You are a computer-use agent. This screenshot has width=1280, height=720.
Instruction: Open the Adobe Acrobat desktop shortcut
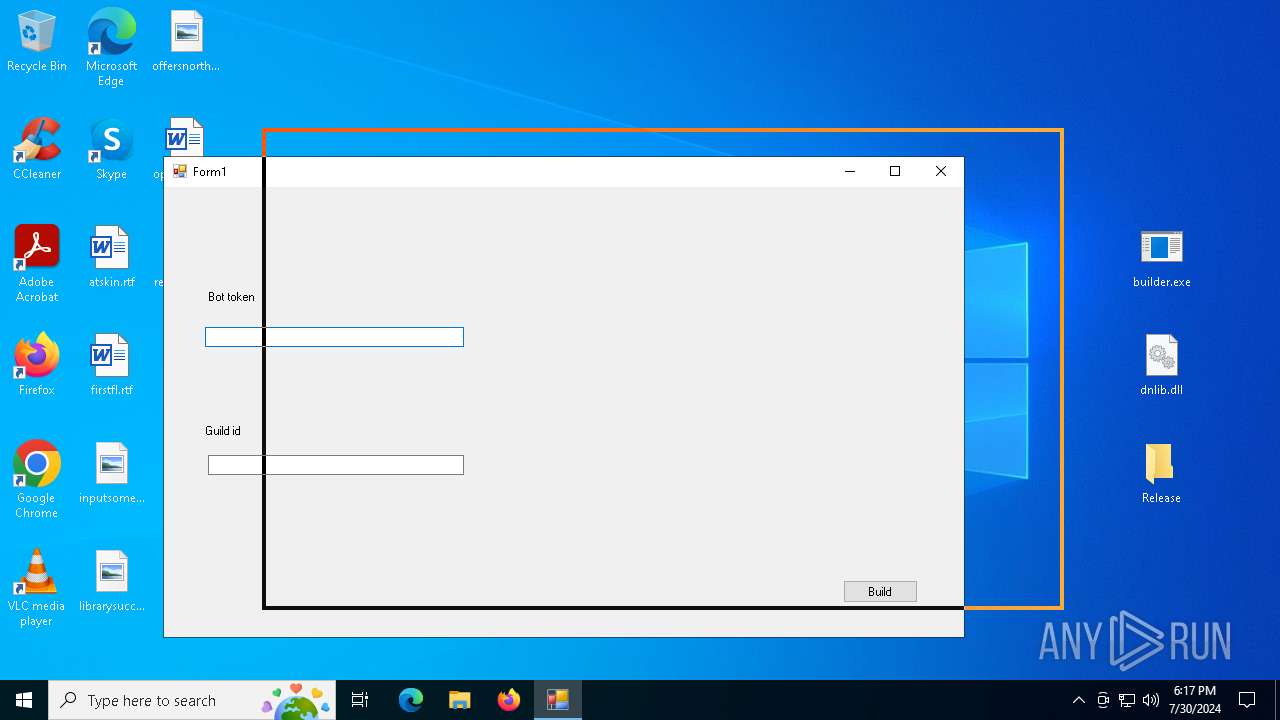(37, 264)
